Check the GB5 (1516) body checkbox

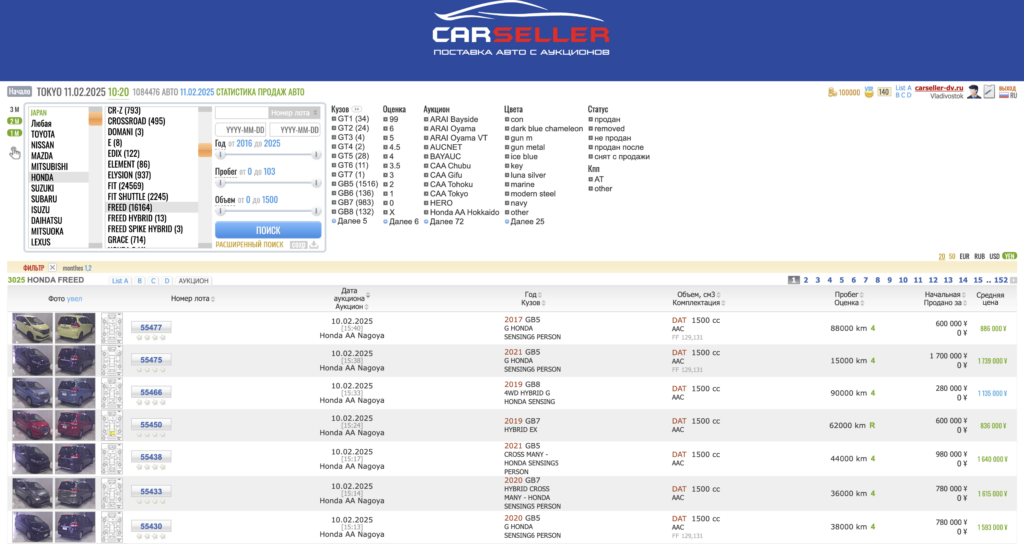coord(334,184)
